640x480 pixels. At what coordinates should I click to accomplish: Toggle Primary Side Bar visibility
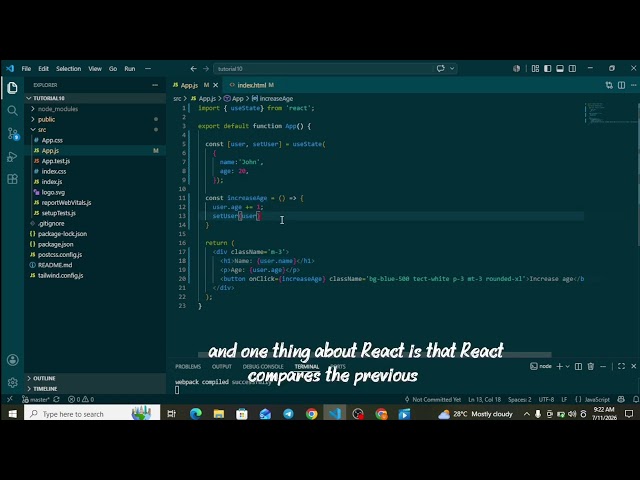547,69
